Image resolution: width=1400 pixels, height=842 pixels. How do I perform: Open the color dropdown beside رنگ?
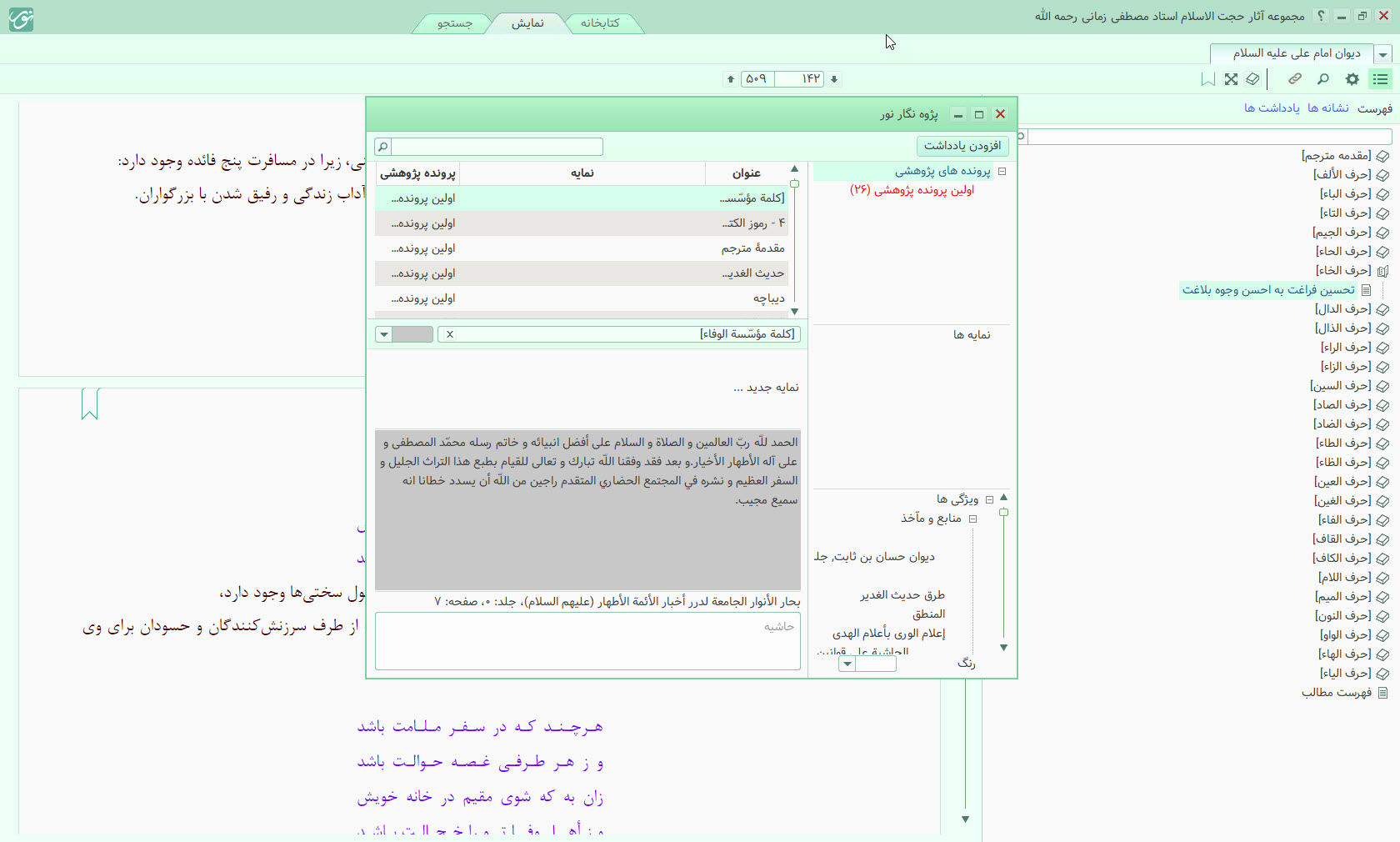[x=847, y=664]
